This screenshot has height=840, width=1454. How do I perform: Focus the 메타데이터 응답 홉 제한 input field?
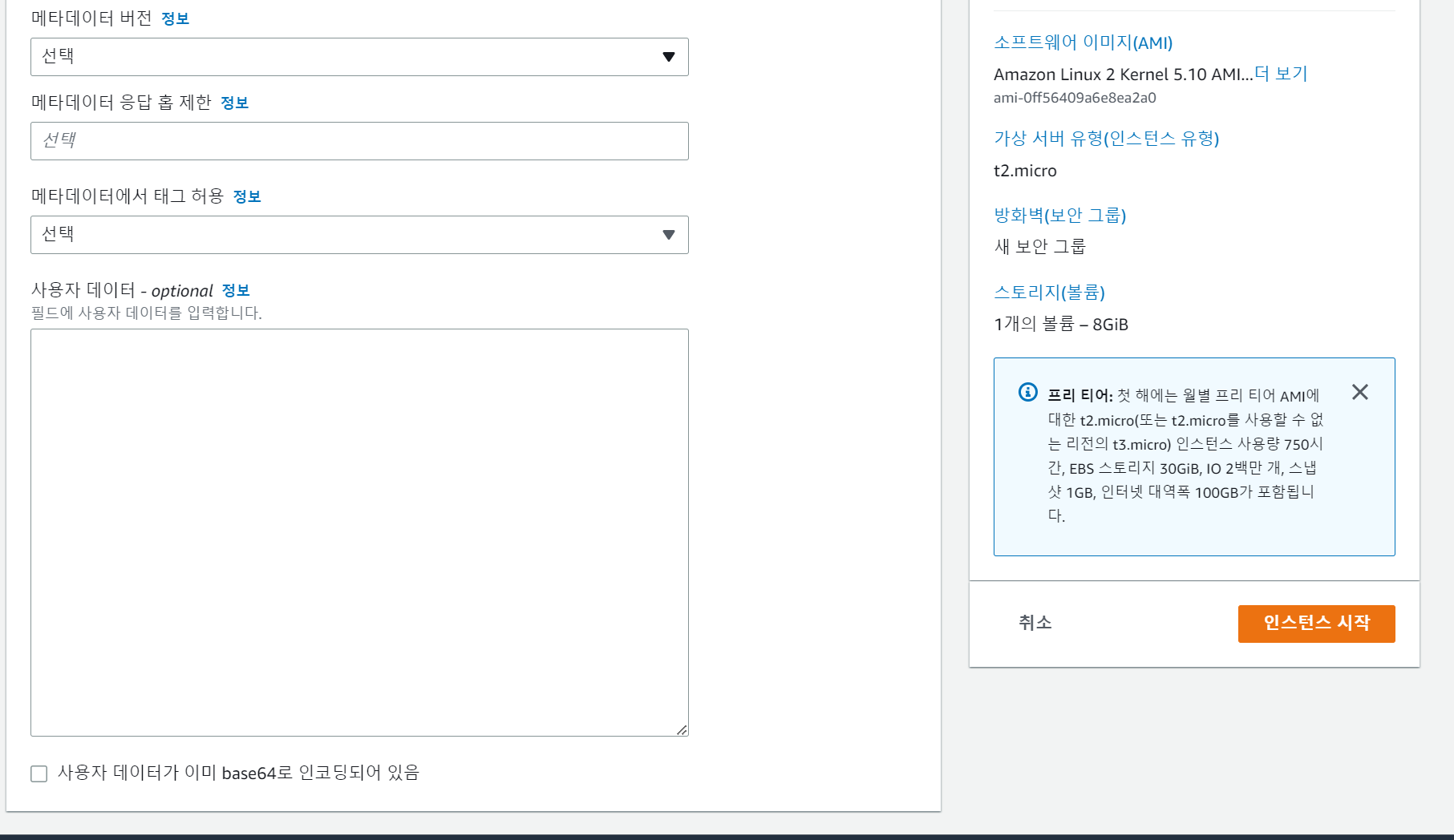click(x=359, y=141)
